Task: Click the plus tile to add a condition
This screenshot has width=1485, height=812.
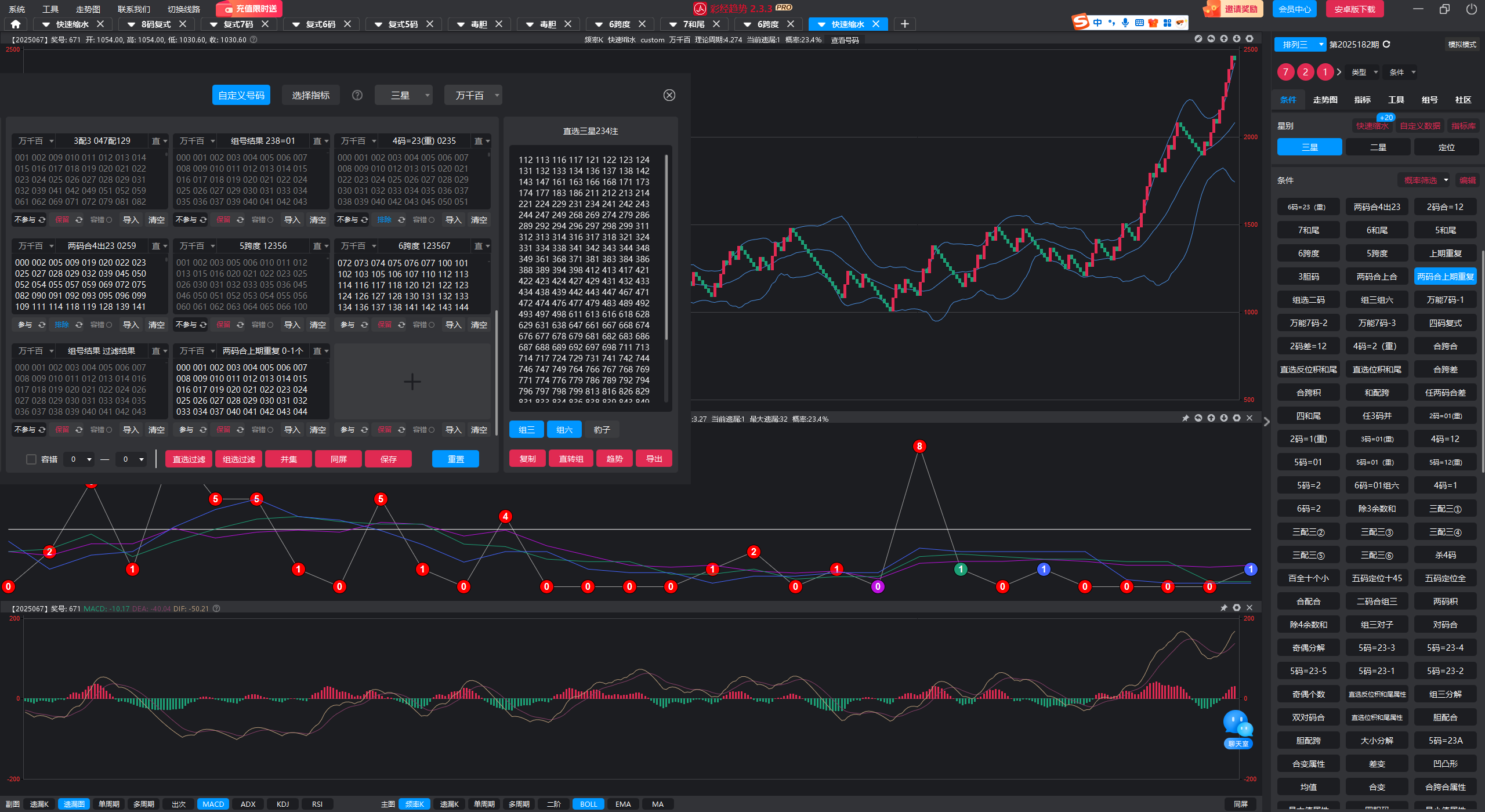Action: coord(412,382)
